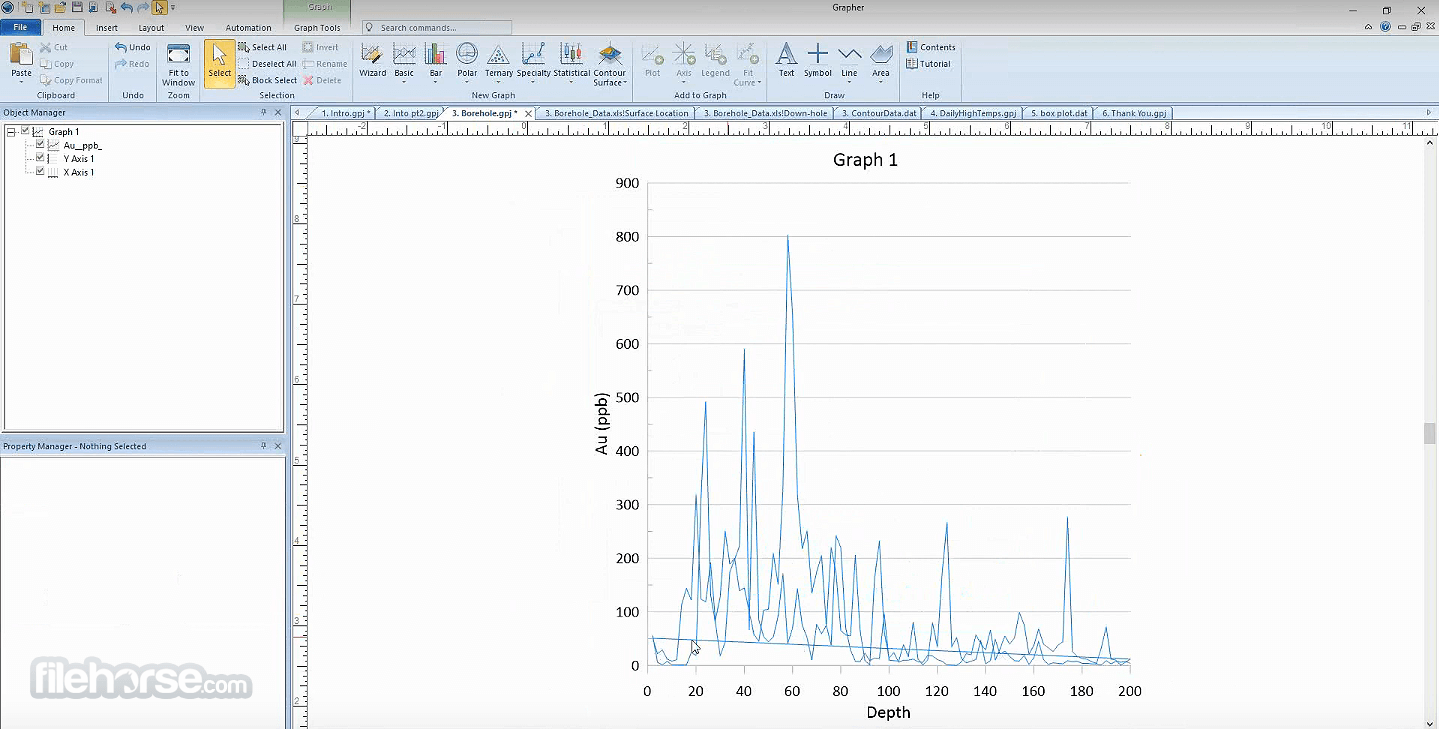Pick the Line drawing tool
The width and height of the screenshot is (1439, 729).
point(849,60)
